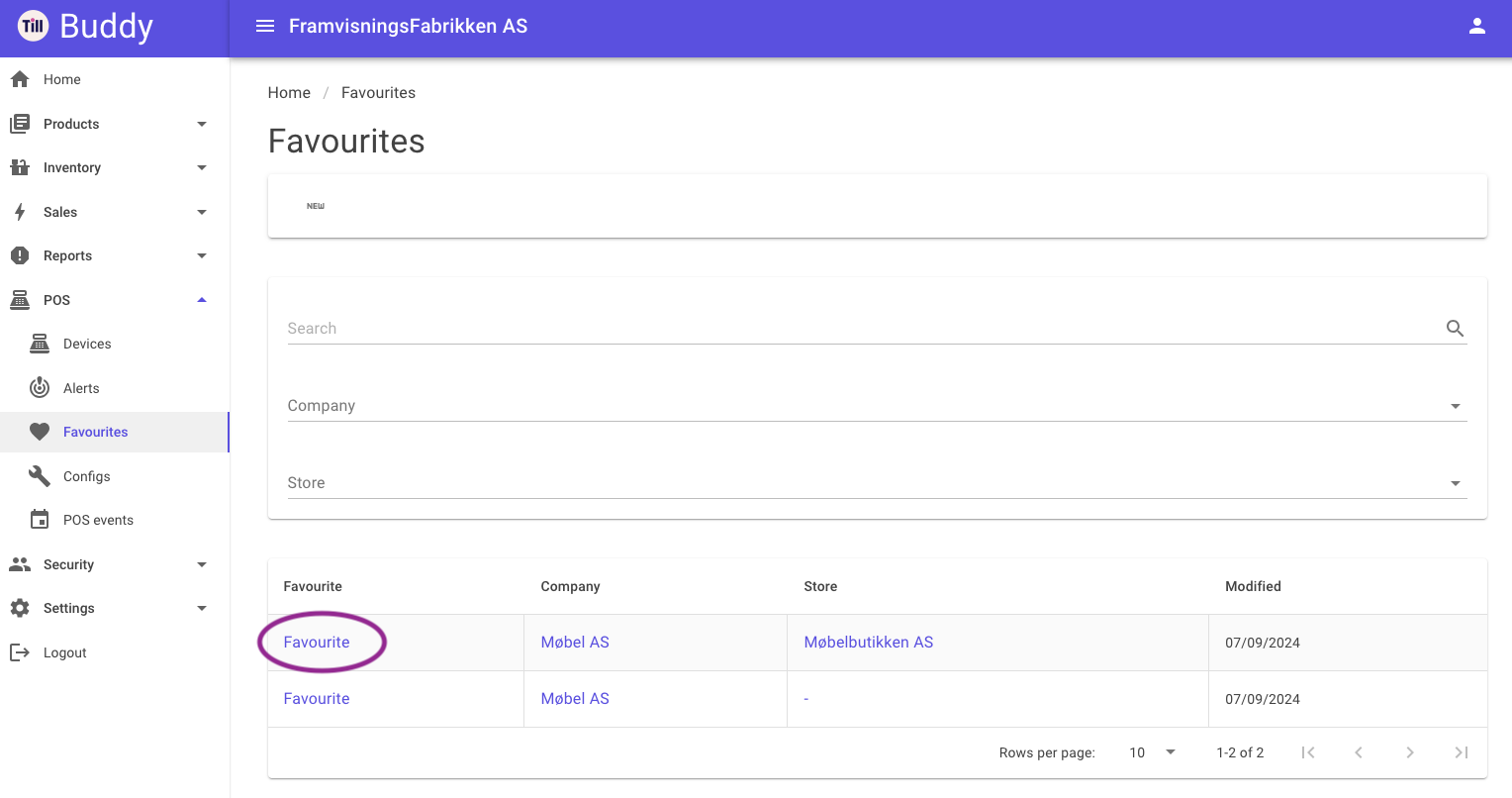Open the hamburger navigation menu
The height and width of the screenshot is (798, 1512).
(x=265, y=26)
